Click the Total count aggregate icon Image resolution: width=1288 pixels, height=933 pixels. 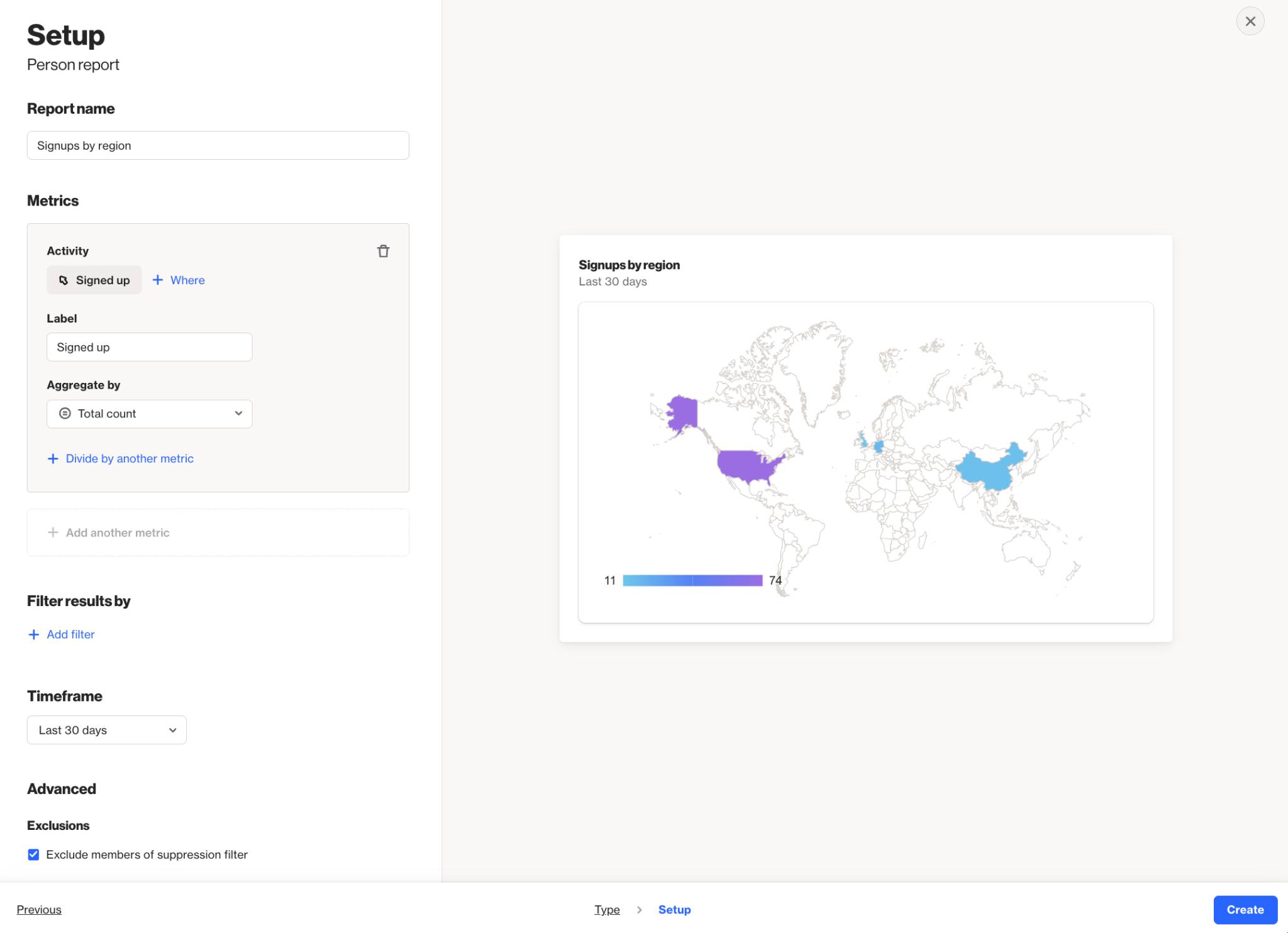pos(65,414)
